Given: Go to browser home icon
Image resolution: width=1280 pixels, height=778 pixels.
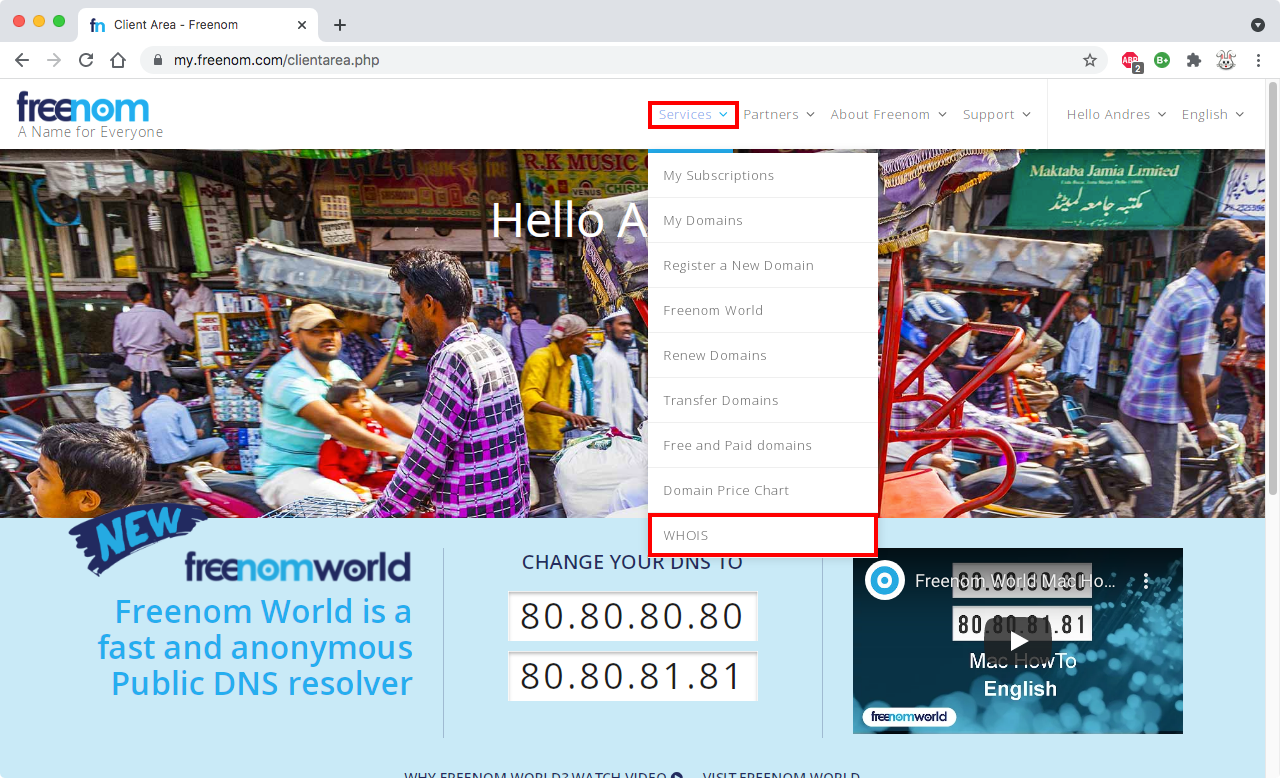Looking at the screenshot, I should tap(118, 60).
